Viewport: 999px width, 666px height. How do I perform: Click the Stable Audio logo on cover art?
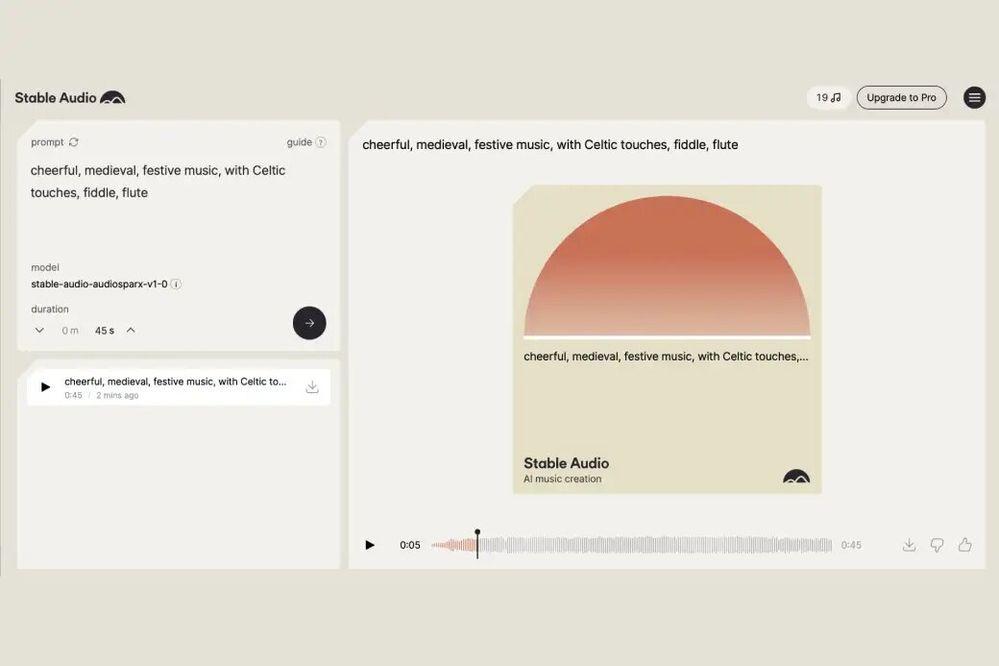[x=796, y=476]
